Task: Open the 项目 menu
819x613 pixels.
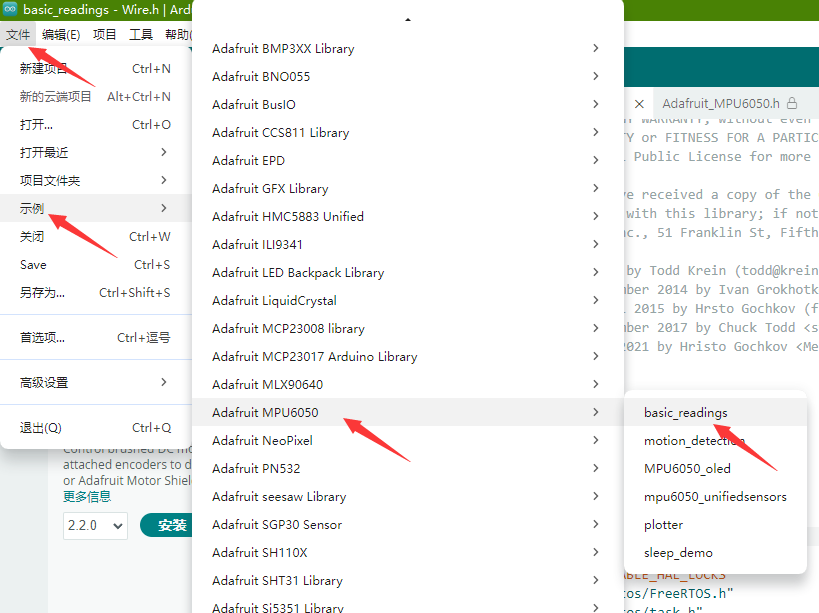Action: (104, 34)
